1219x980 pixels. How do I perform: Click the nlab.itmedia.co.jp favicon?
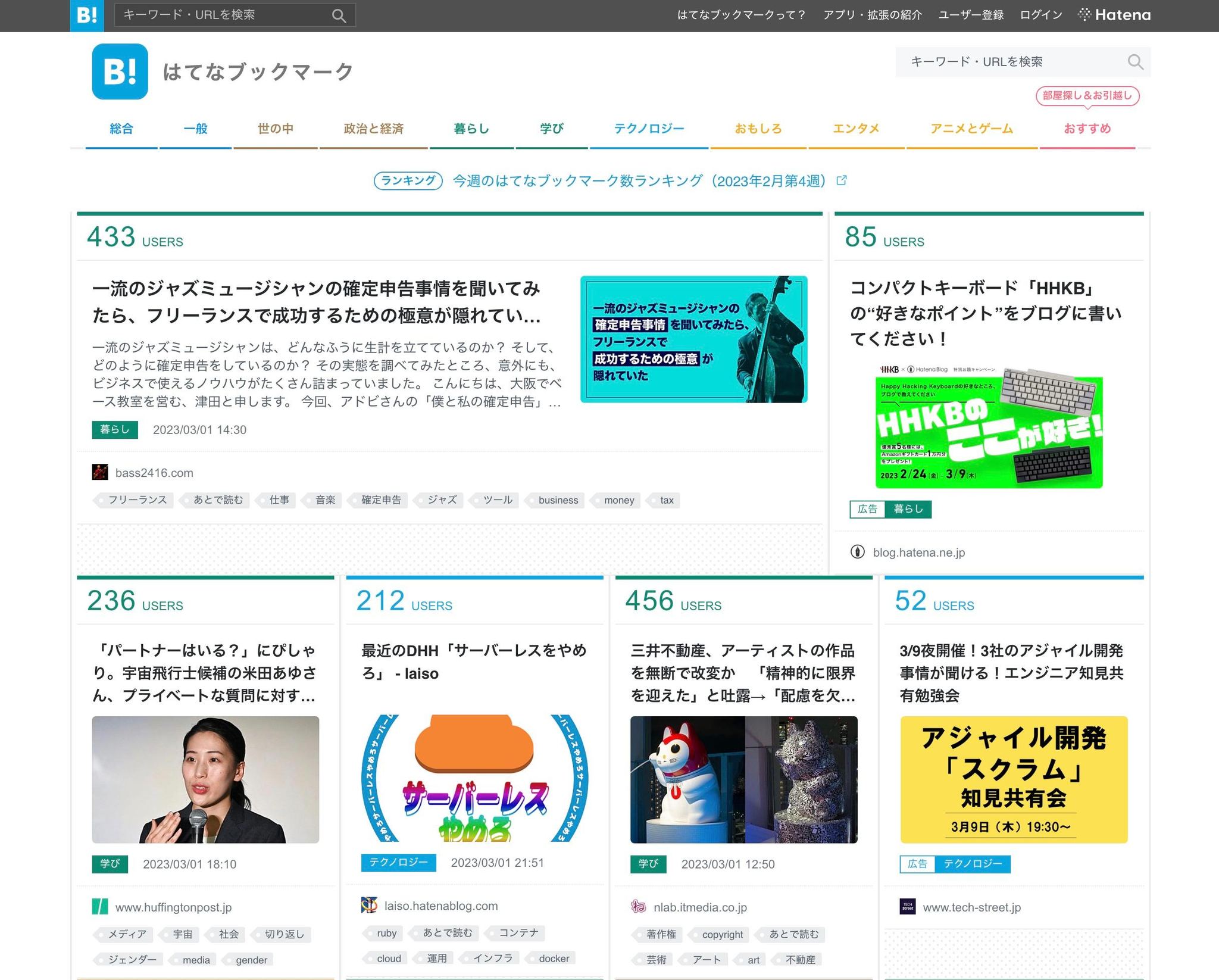pyautogui.click(x=638, y=907)
